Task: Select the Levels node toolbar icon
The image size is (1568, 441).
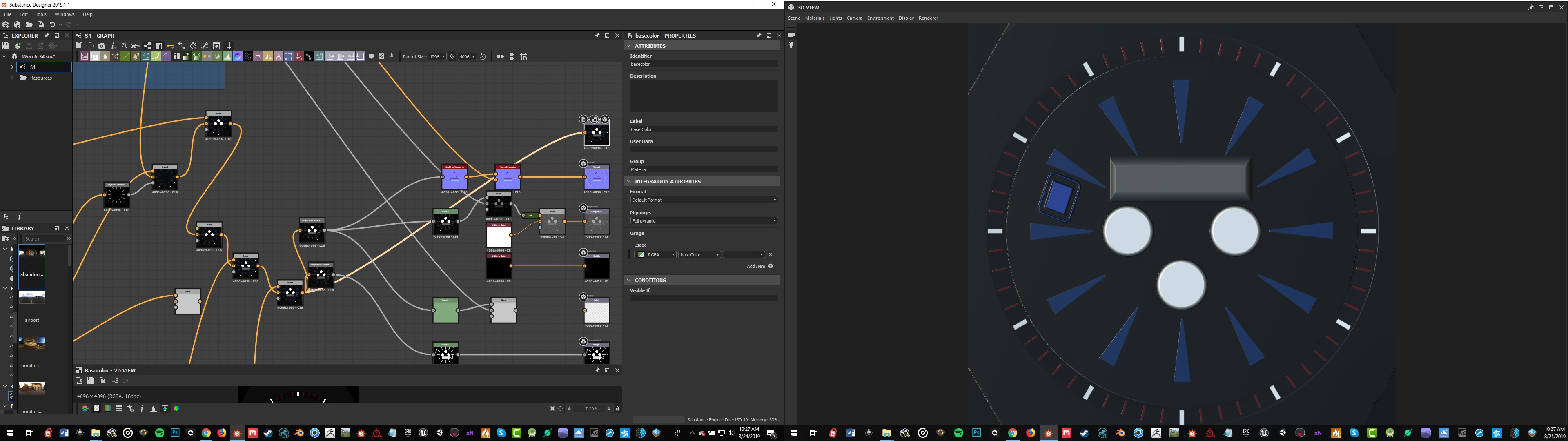Action: (x=228, y=57)
